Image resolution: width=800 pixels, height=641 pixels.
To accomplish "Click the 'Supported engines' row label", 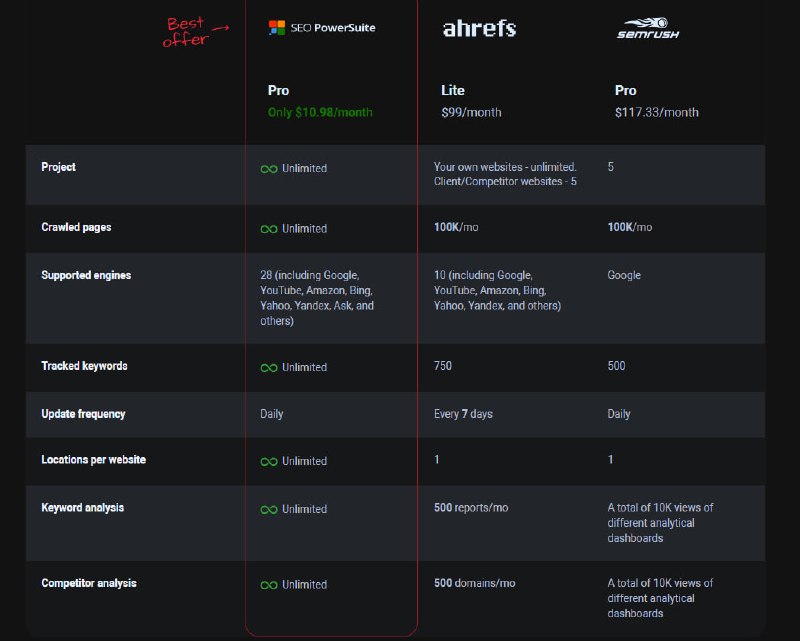I will click(x=86, y=275).
